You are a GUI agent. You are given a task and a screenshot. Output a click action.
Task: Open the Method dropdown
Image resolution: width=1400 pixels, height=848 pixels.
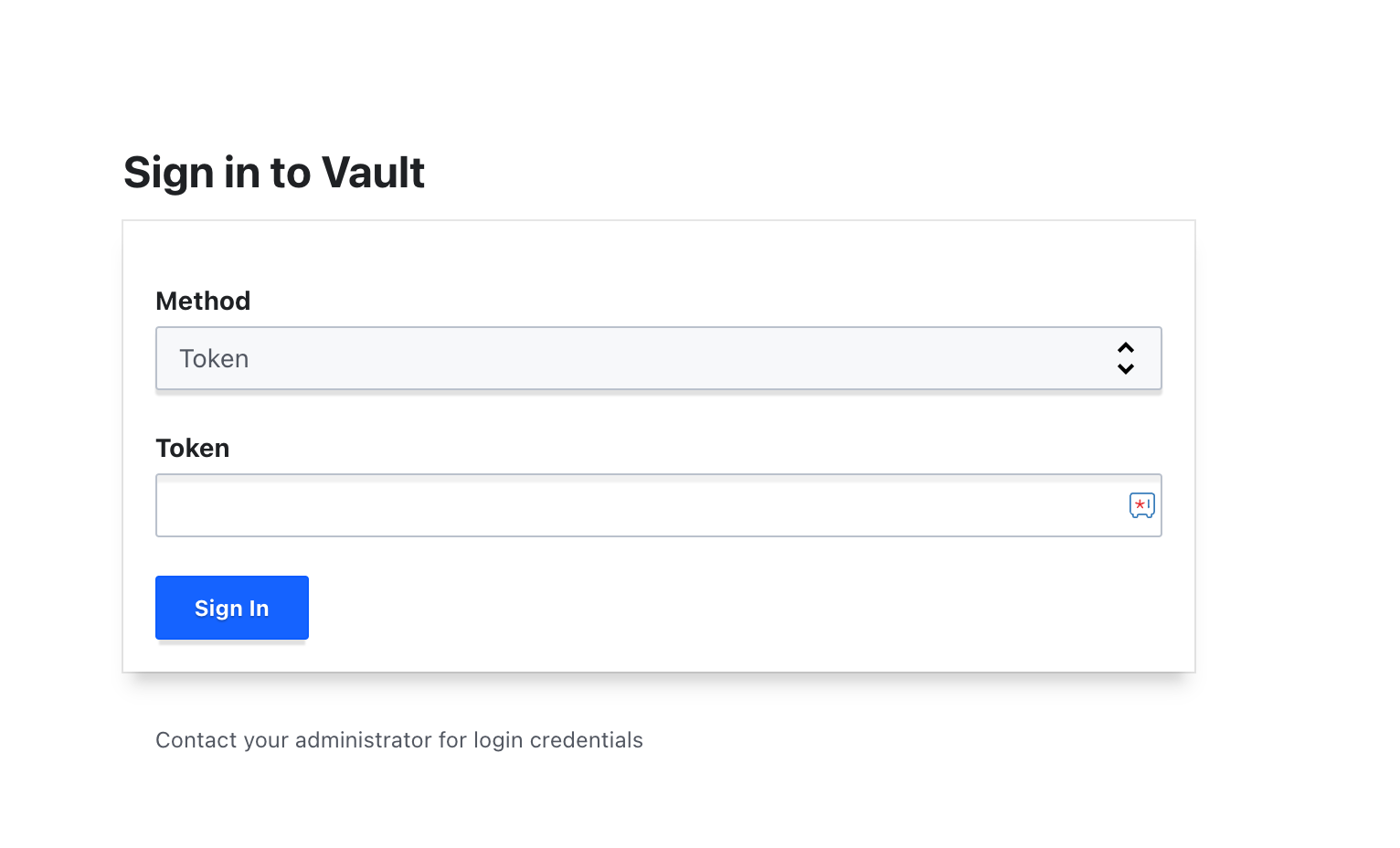pos(658,358)
